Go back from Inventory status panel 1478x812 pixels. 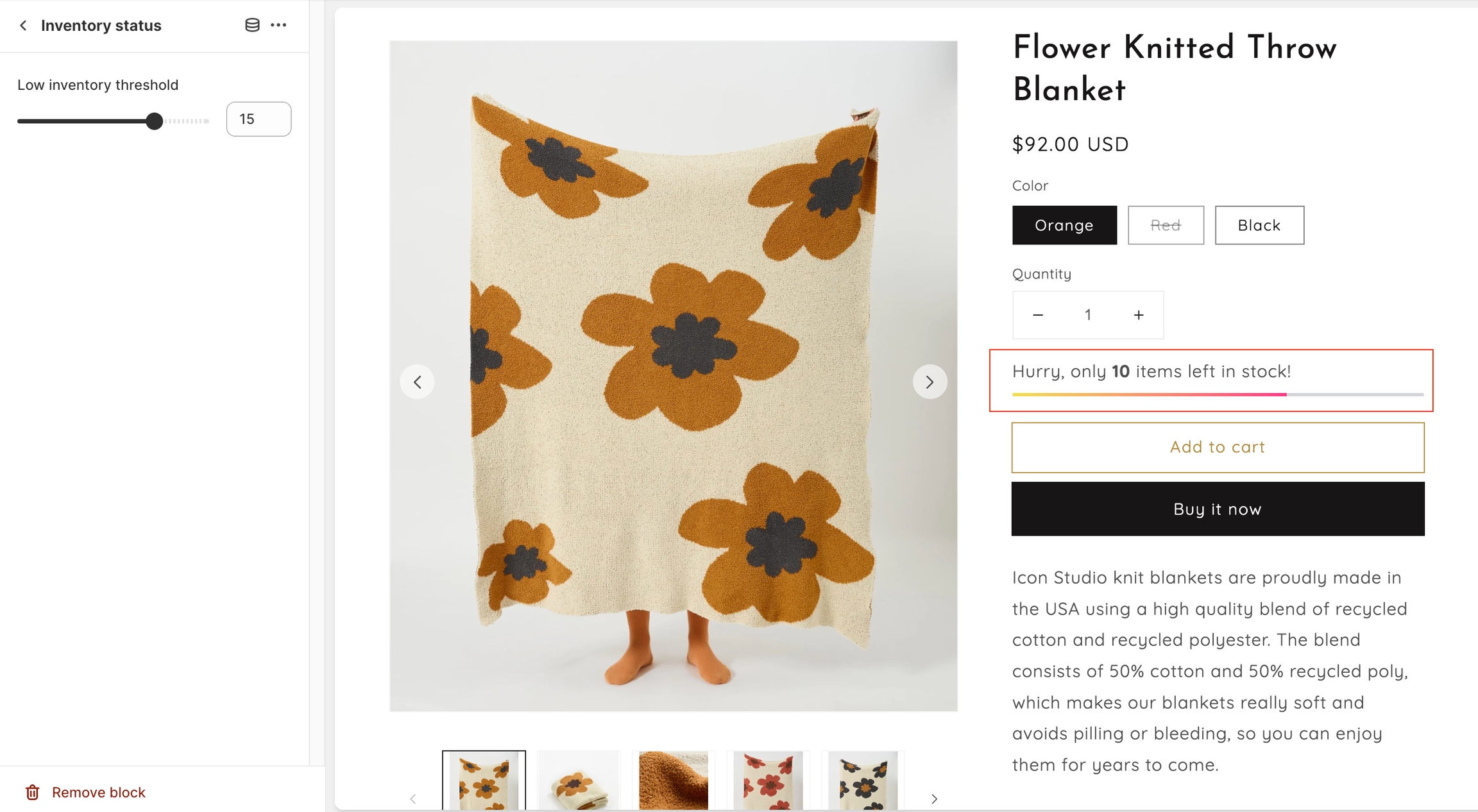tap(23, 26)
